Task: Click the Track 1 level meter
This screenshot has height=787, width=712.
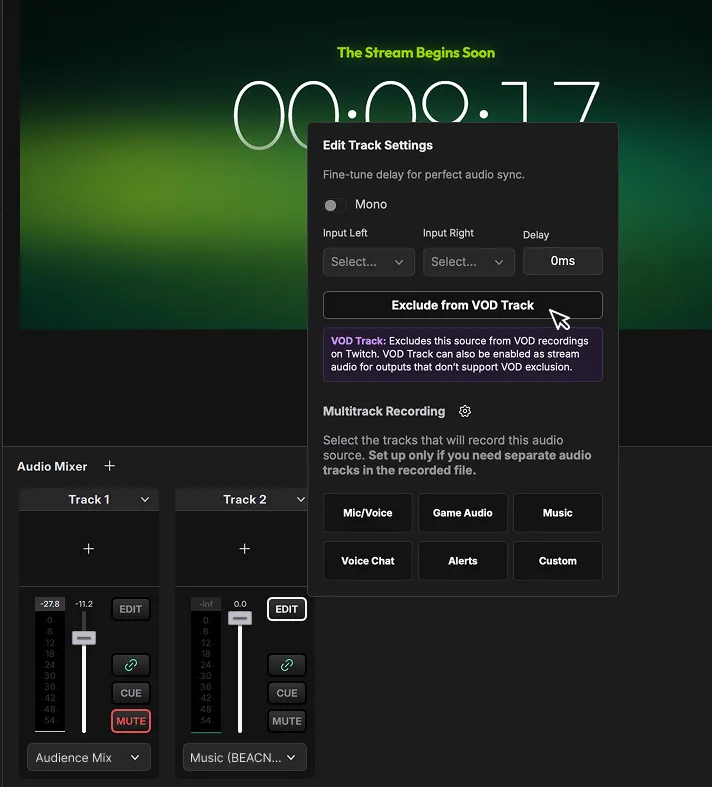Action: pos(50,671)
